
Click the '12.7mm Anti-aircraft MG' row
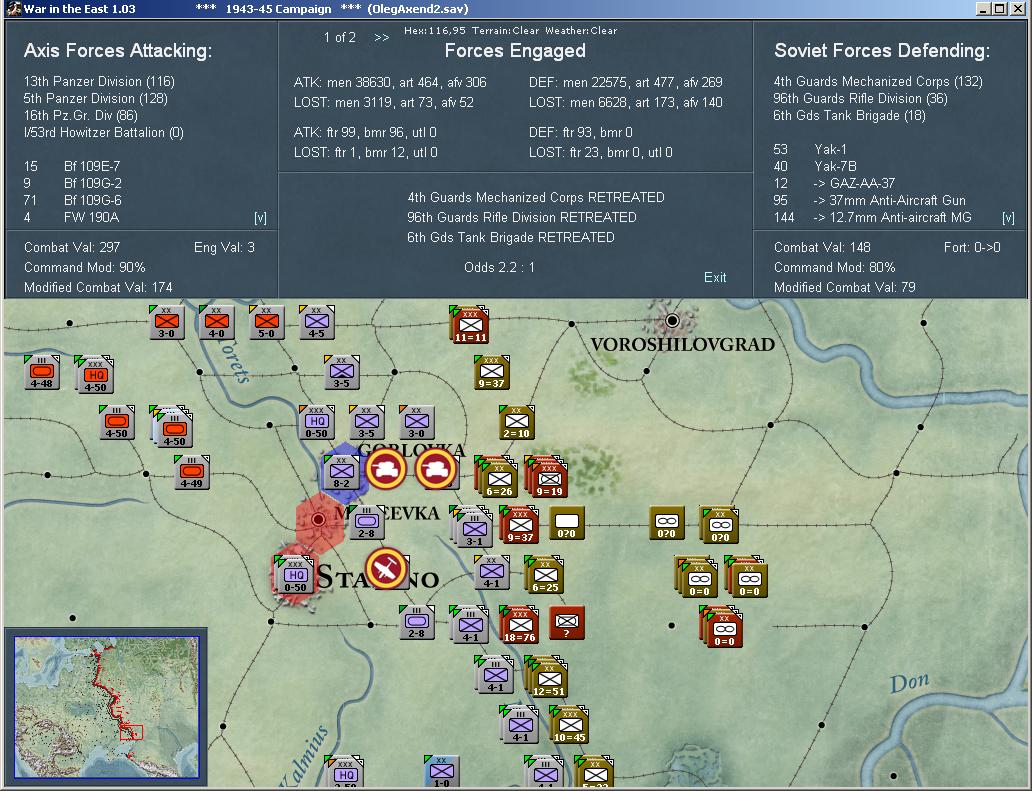pyautogui.click(x=873, y=218)
